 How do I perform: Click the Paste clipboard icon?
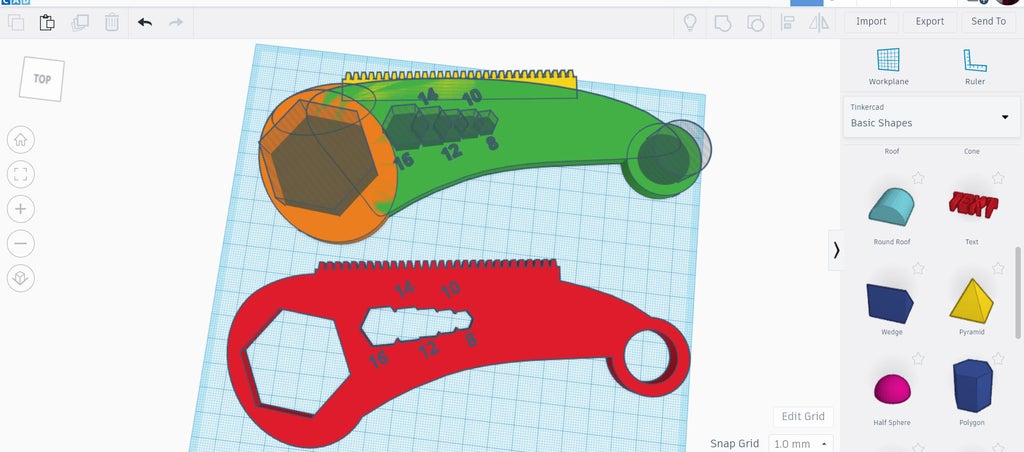pyautogui.click(x=47, y=23)
